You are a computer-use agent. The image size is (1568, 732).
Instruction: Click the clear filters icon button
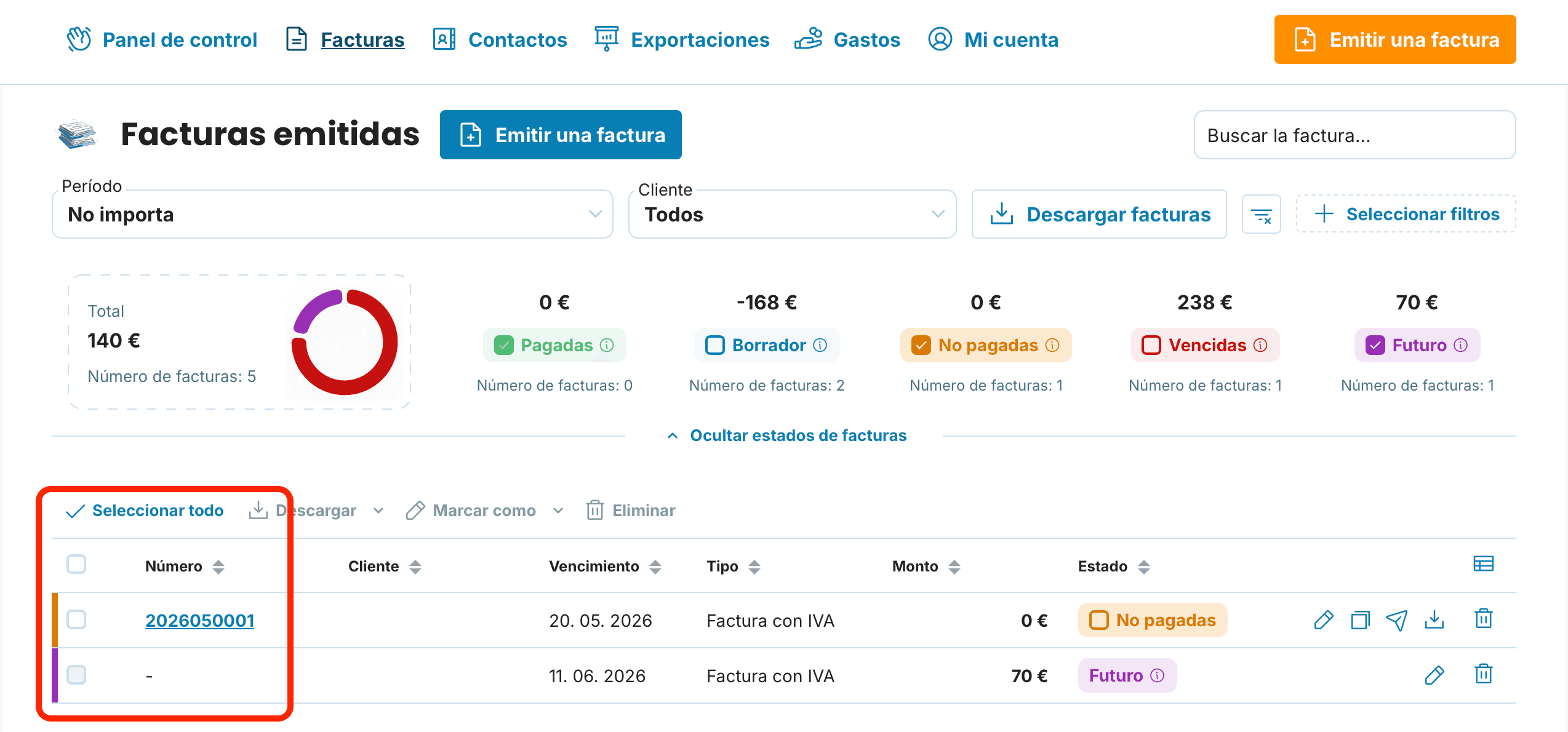pos(1261,215)
